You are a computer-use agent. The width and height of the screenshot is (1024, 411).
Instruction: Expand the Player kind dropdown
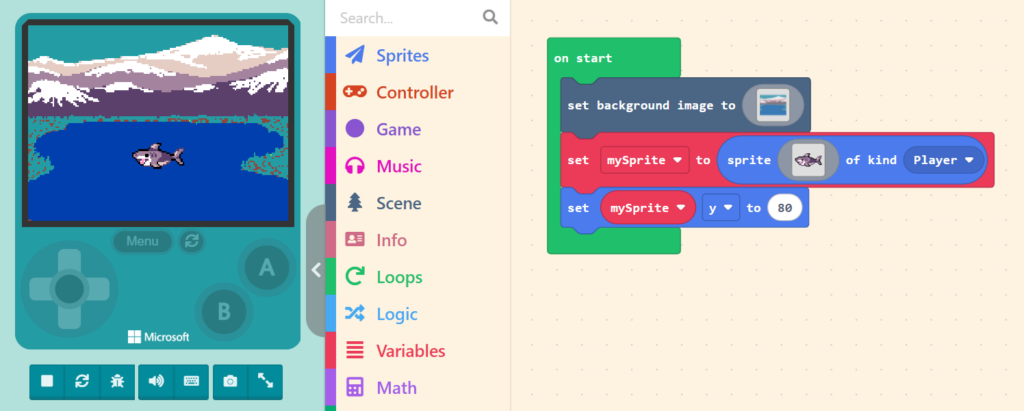942,160
